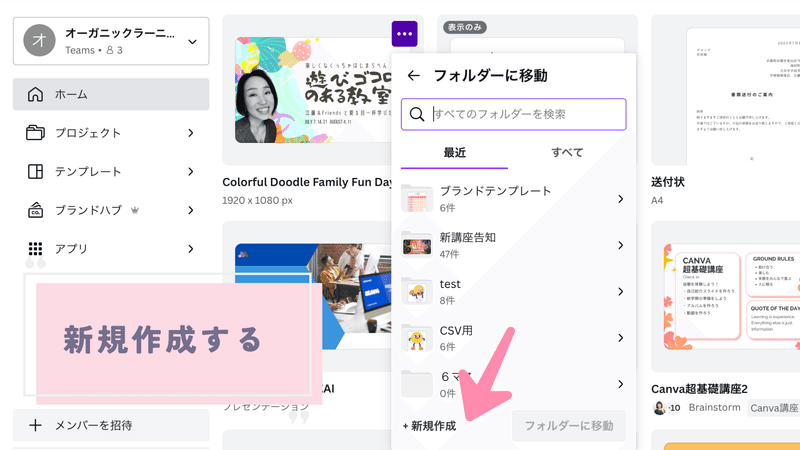Open the three-dot menu on the design card
The width and height of the screenshot is (800, 450).
pyautogui.click(x=405, y=34)
